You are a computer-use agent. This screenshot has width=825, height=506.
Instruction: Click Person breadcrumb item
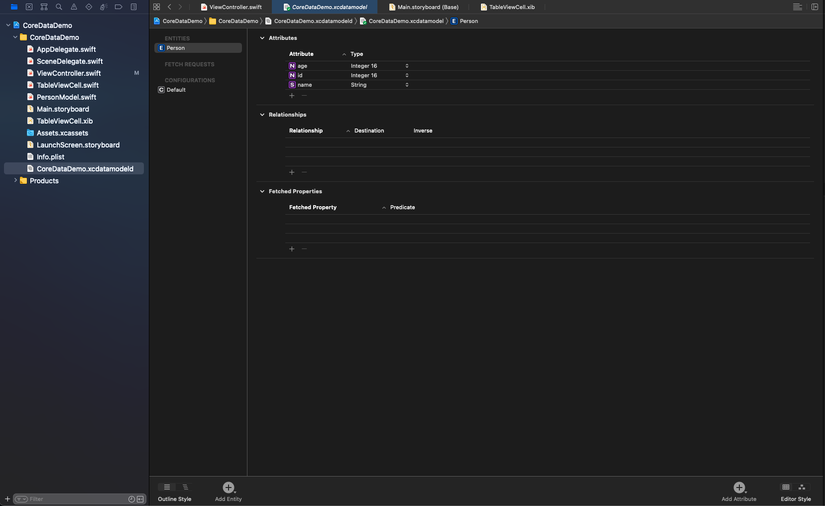[464, 21]
